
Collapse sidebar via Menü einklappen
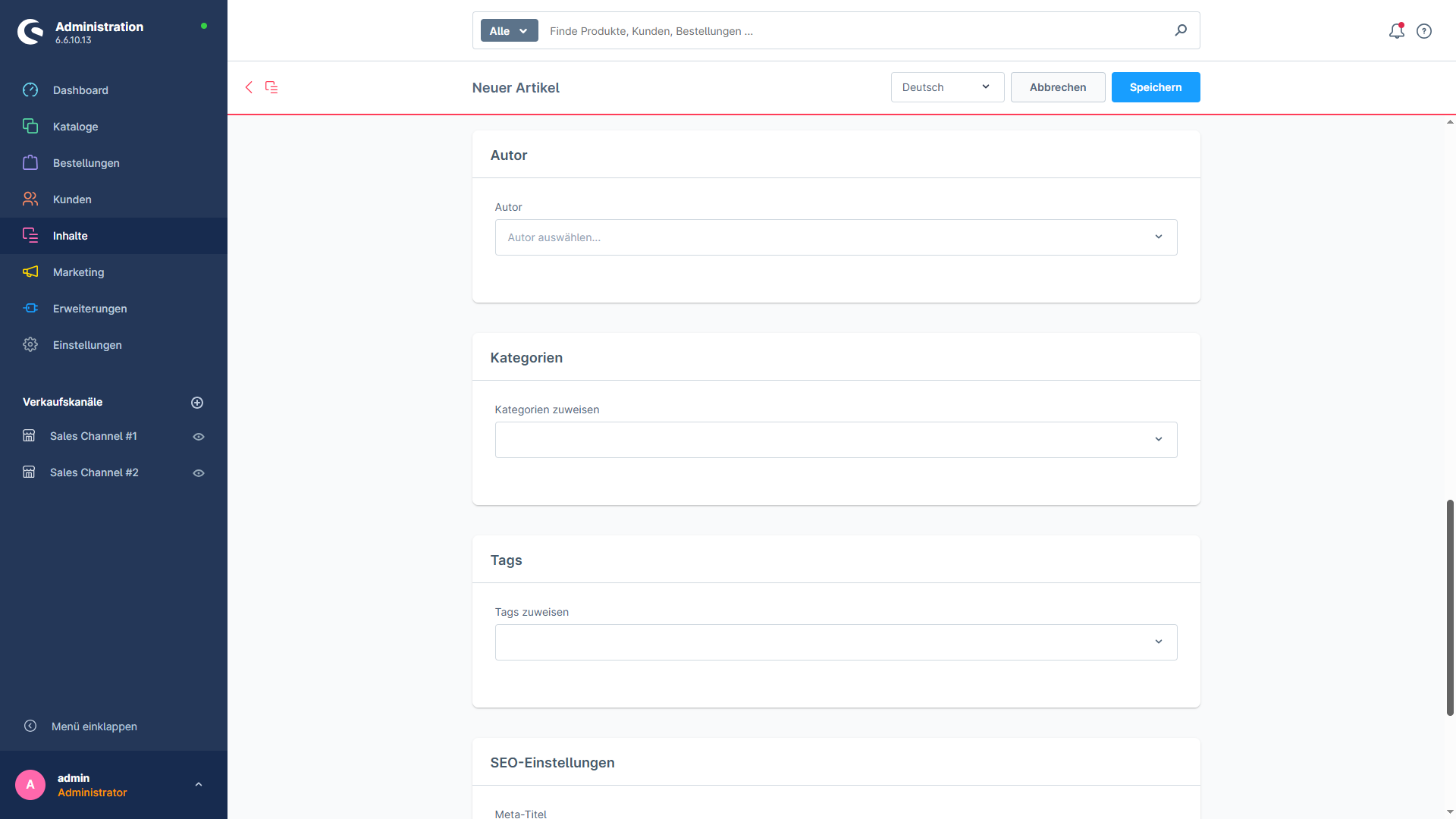pyautogui.click(x=94, y=726)
